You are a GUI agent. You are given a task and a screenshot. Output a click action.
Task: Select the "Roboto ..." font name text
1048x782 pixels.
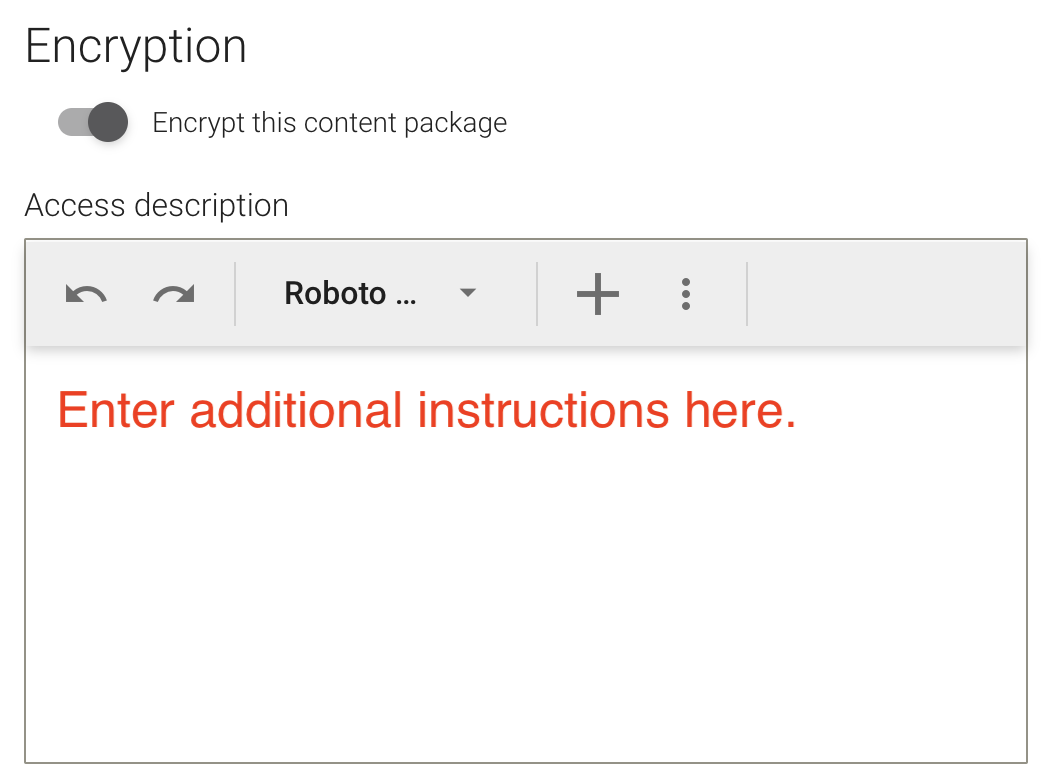click(x=350, y=293)
